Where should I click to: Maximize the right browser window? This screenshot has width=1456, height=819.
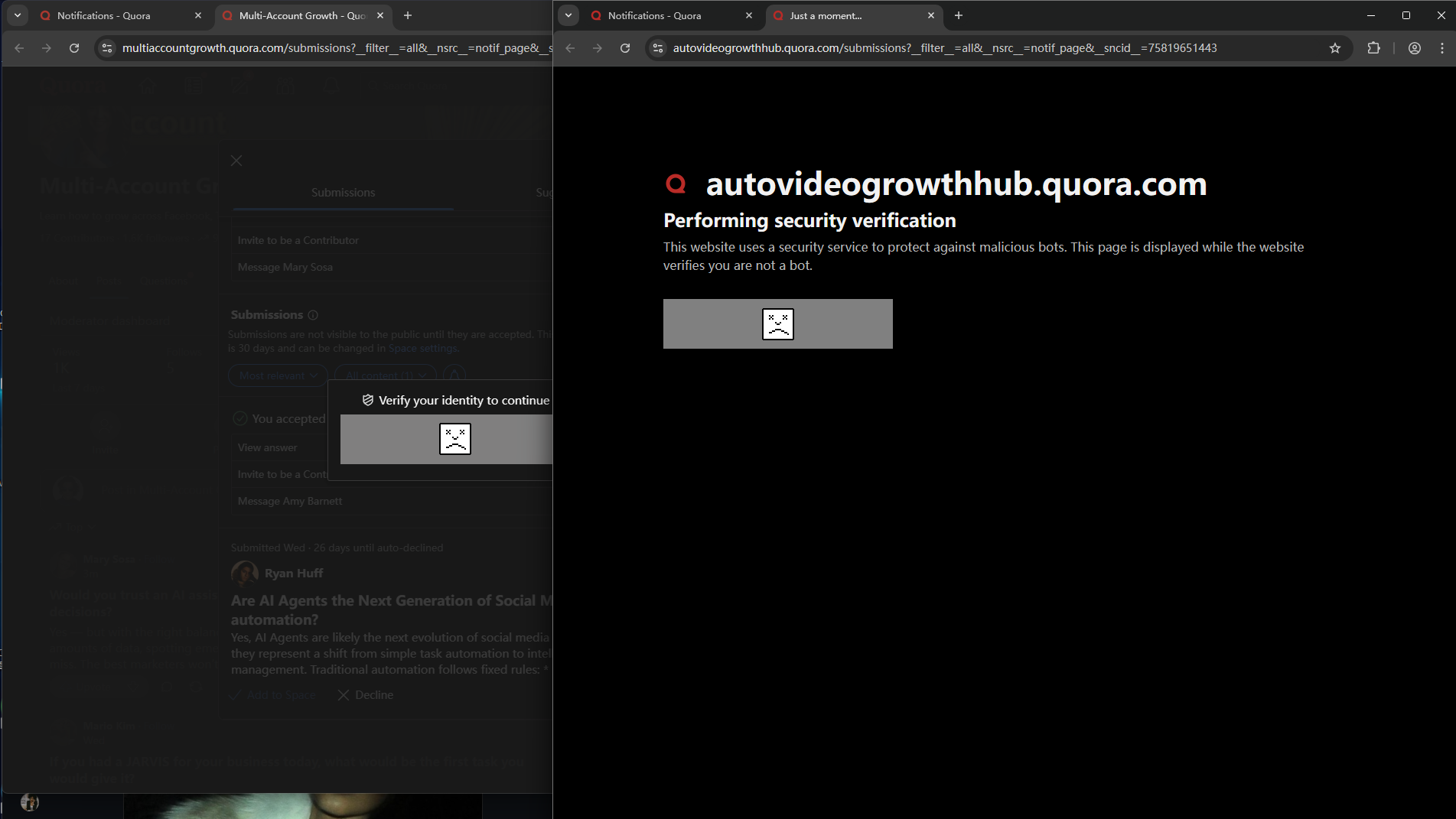point(1406,15)
